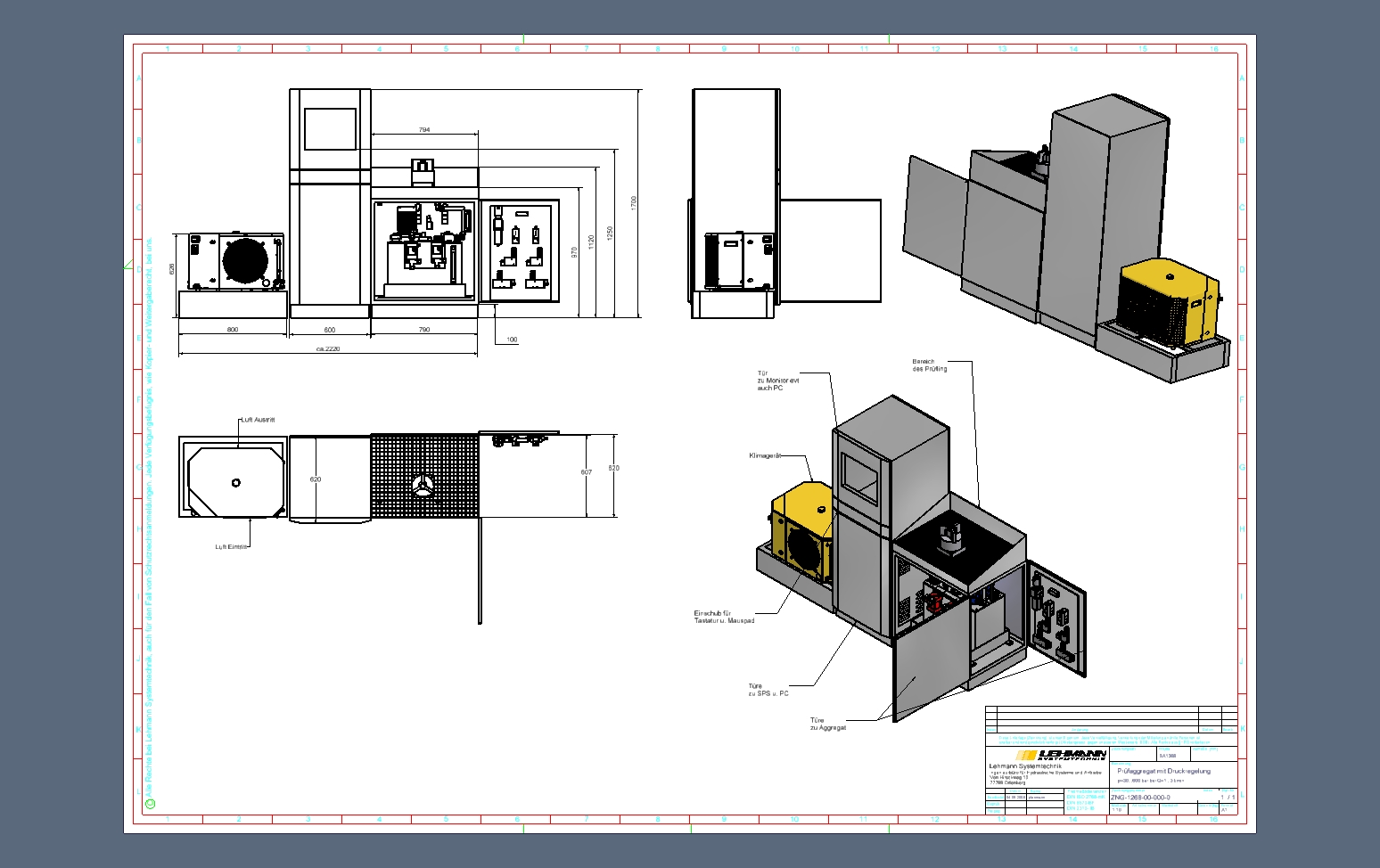Select the 1250 vertical dimension
Screen dimensions: 1380x868
point(611,233)
